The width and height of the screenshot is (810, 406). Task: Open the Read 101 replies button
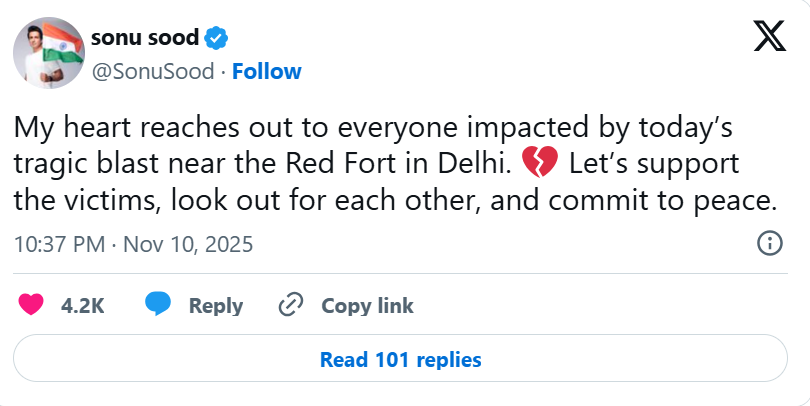click(x=401, y=359)
